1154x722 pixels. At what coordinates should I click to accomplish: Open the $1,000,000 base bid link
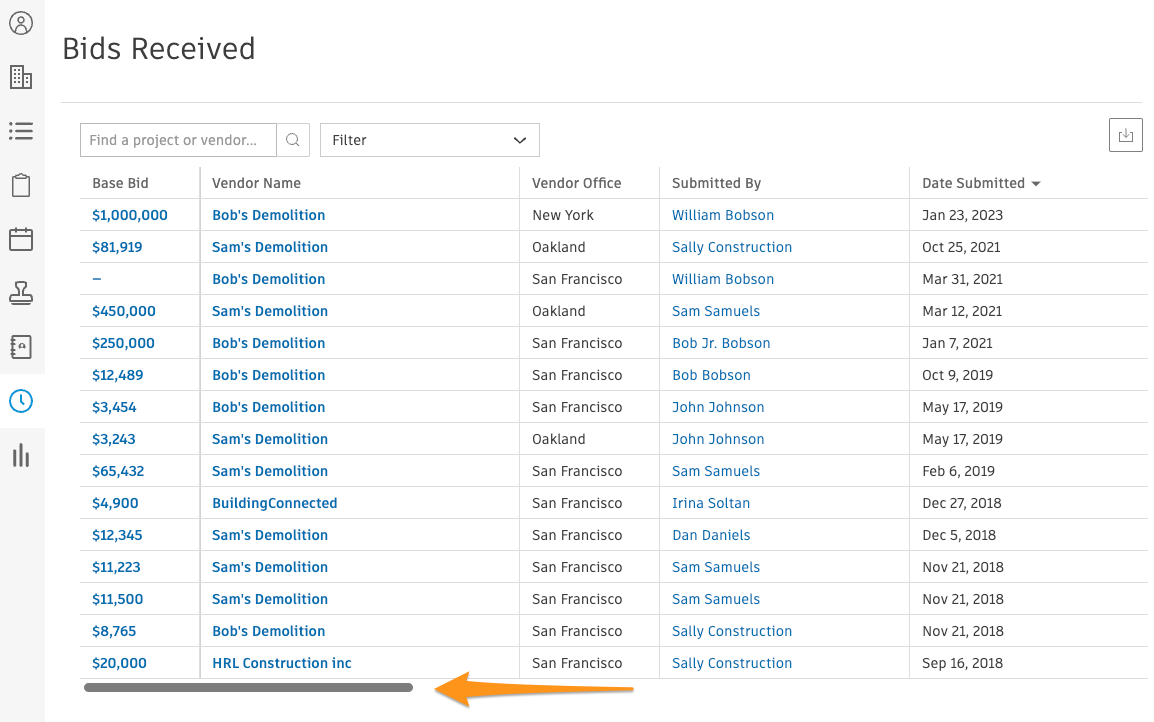click(130, 215)
